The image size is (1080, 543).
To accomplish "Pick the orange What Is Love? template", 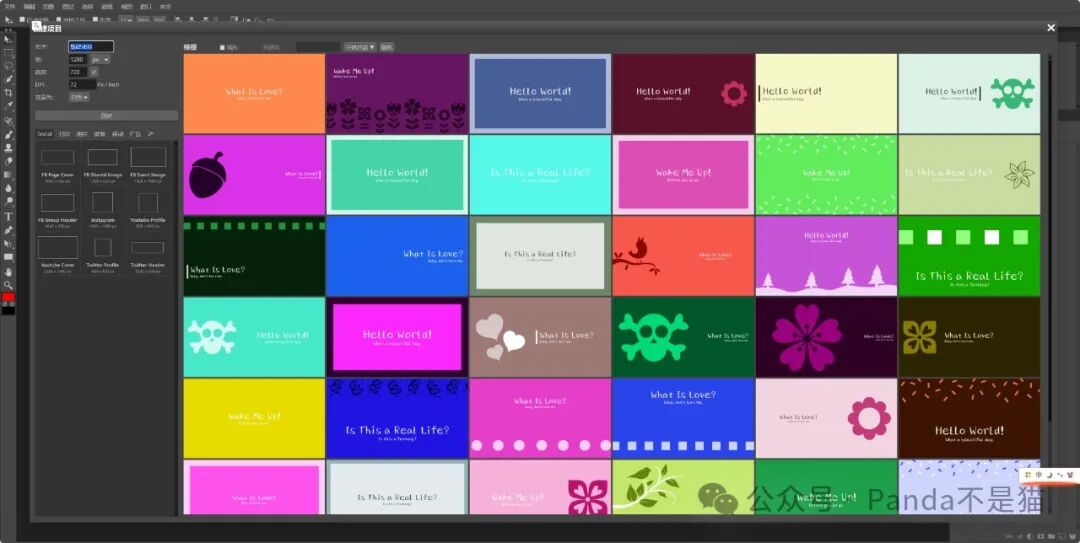I will (x=254, y=93).
